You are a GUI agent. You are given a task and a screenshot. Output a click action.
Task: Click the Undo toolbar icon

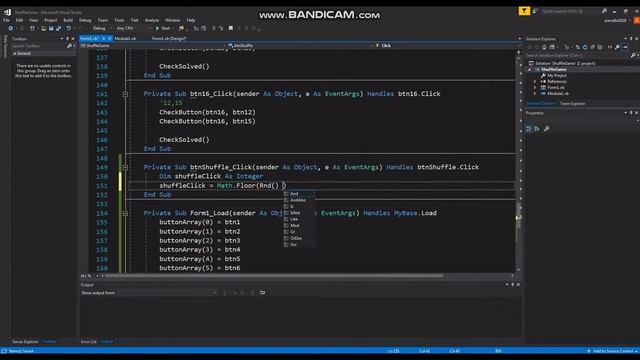69,28
